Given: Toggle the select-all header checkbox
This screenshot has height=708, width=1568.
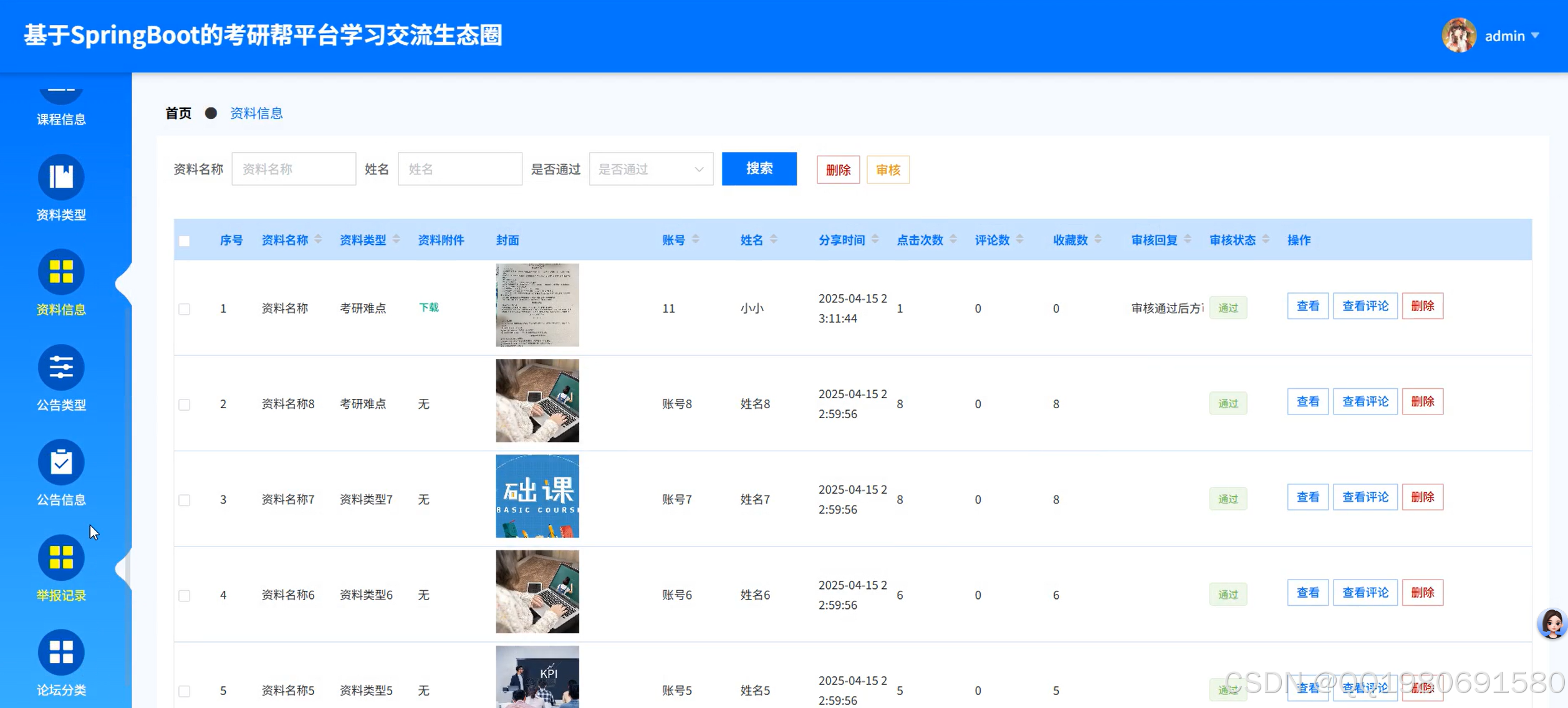Looking at the screenshot, I should 185,241.
